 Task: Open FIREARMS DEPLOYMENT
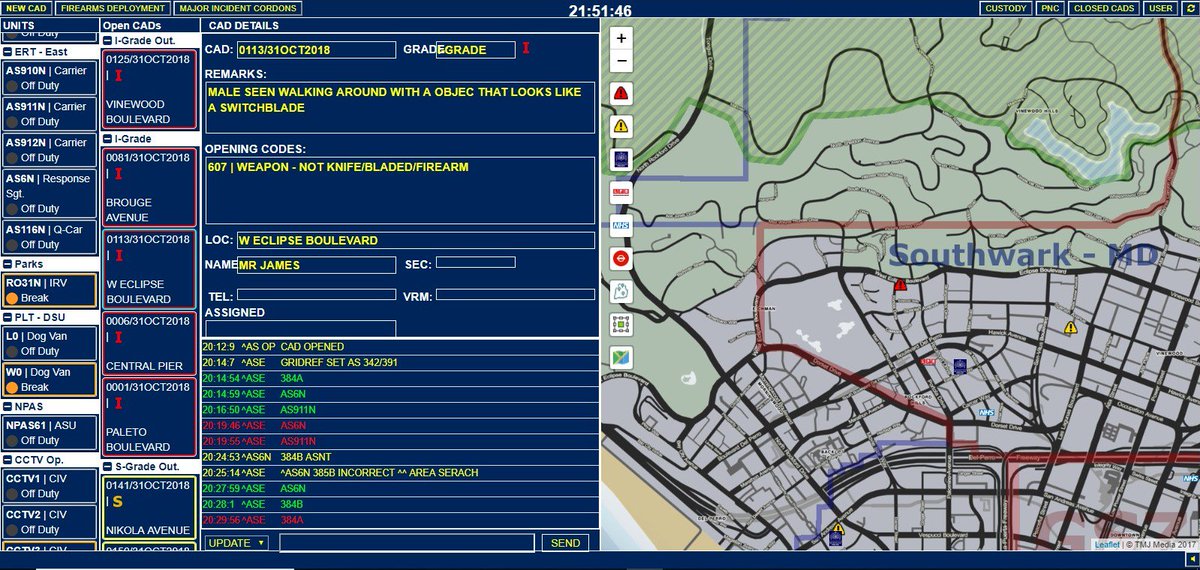click(112, 8)
